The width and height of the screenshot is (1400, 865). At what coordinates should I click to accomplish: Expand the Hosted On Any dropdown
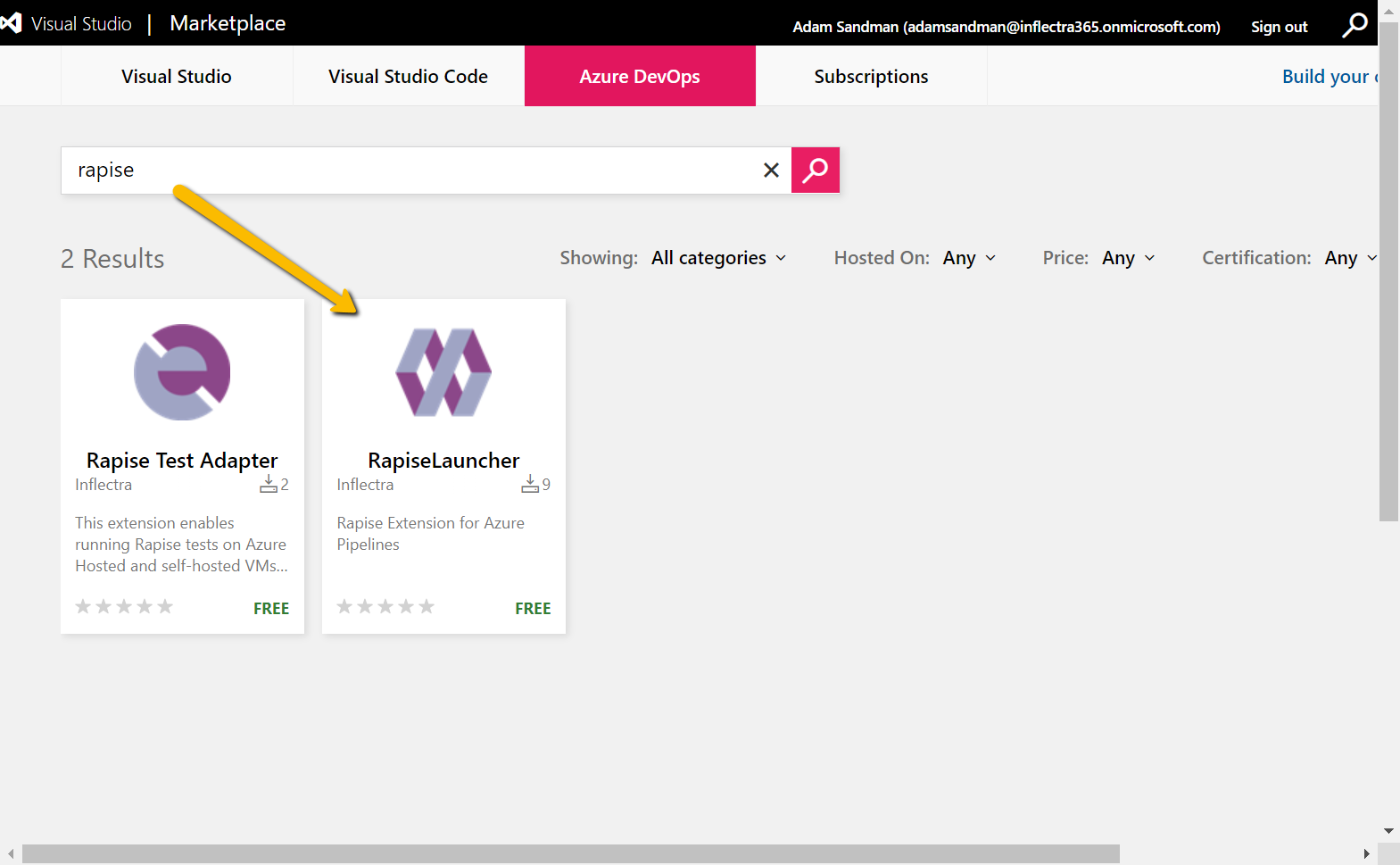pyautogui.click(x=969, y=258)
